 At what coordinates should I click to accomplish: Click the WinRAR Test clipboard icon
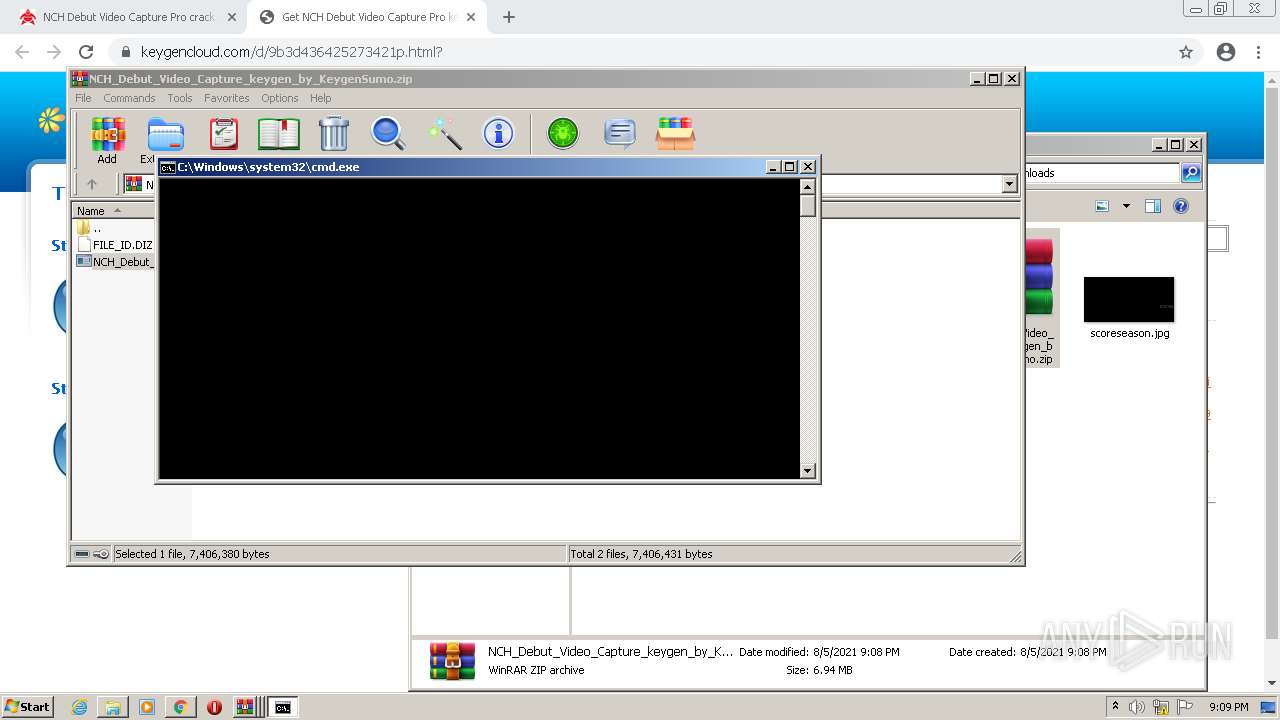(223, 134)
